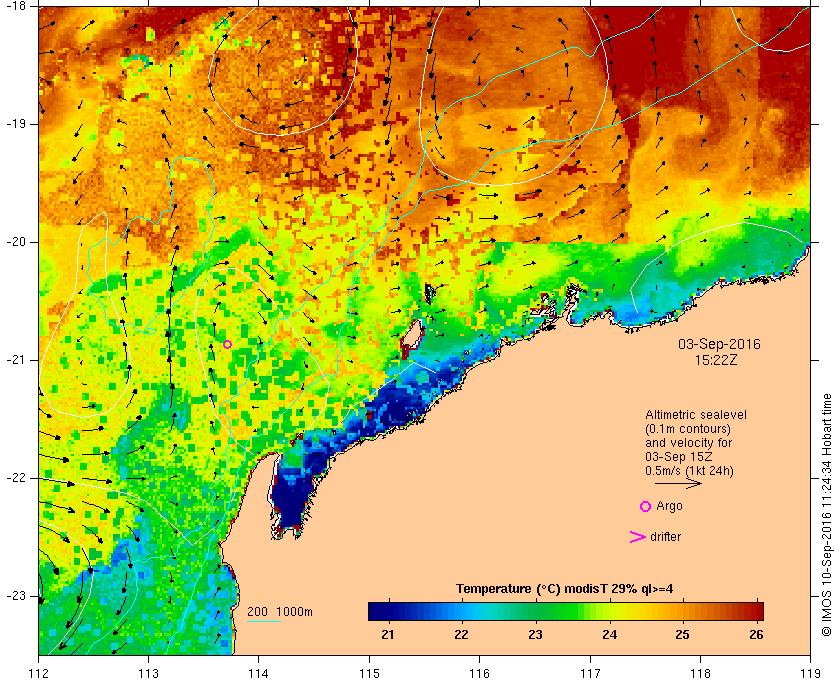The height and width of the screenshot is (680, 840).
Task: Click the '200 1000m' depth label
Action: point(280,612)
